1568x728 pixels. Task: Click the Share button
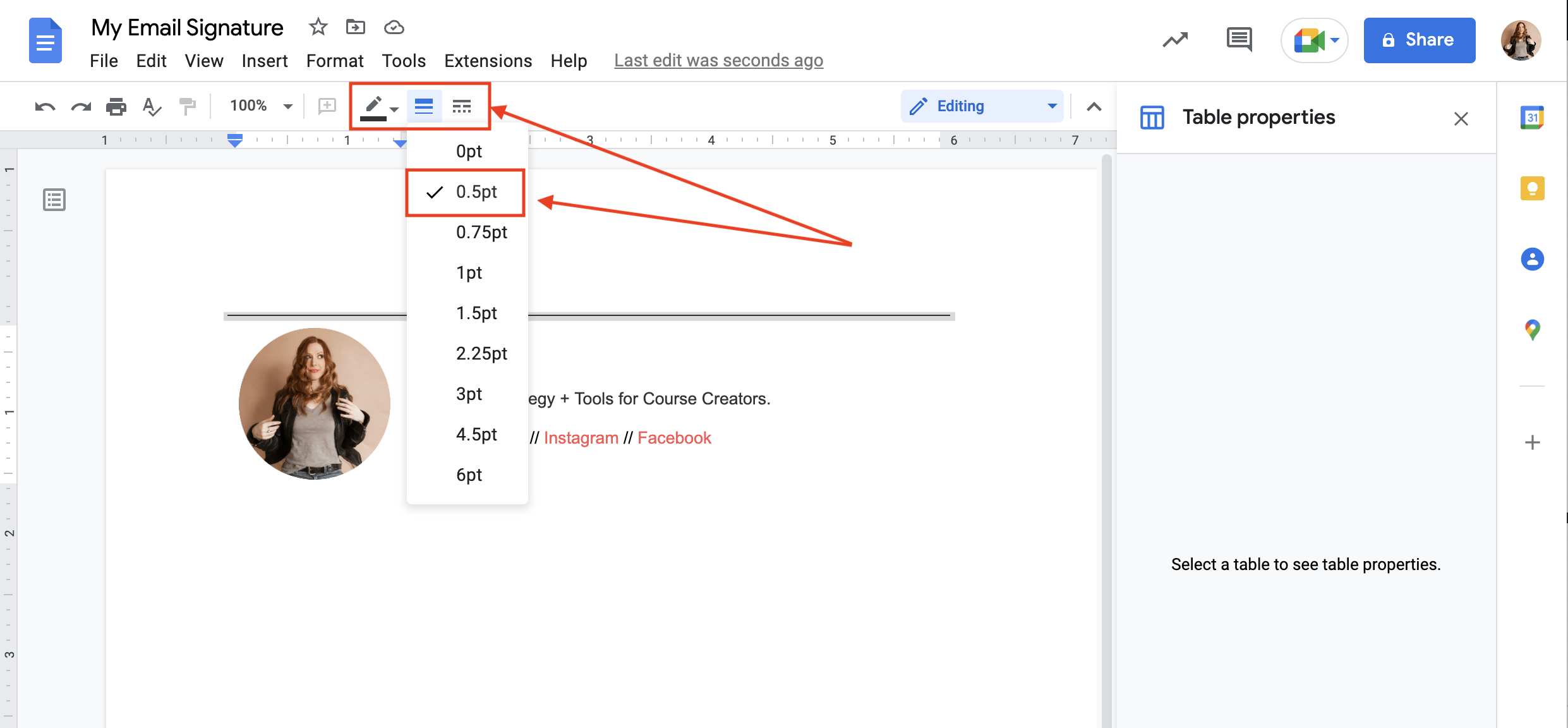click(x=1419, y=40)
